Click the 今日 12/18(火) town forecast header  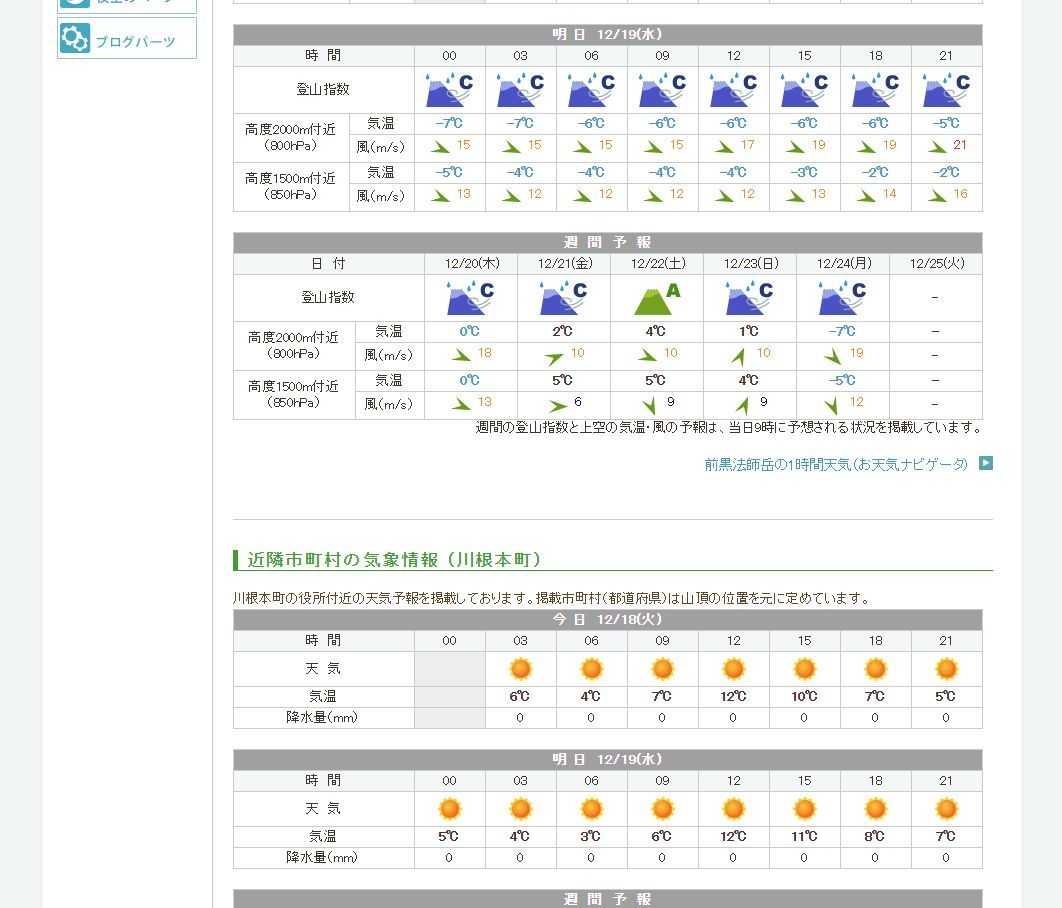(607, 620)
